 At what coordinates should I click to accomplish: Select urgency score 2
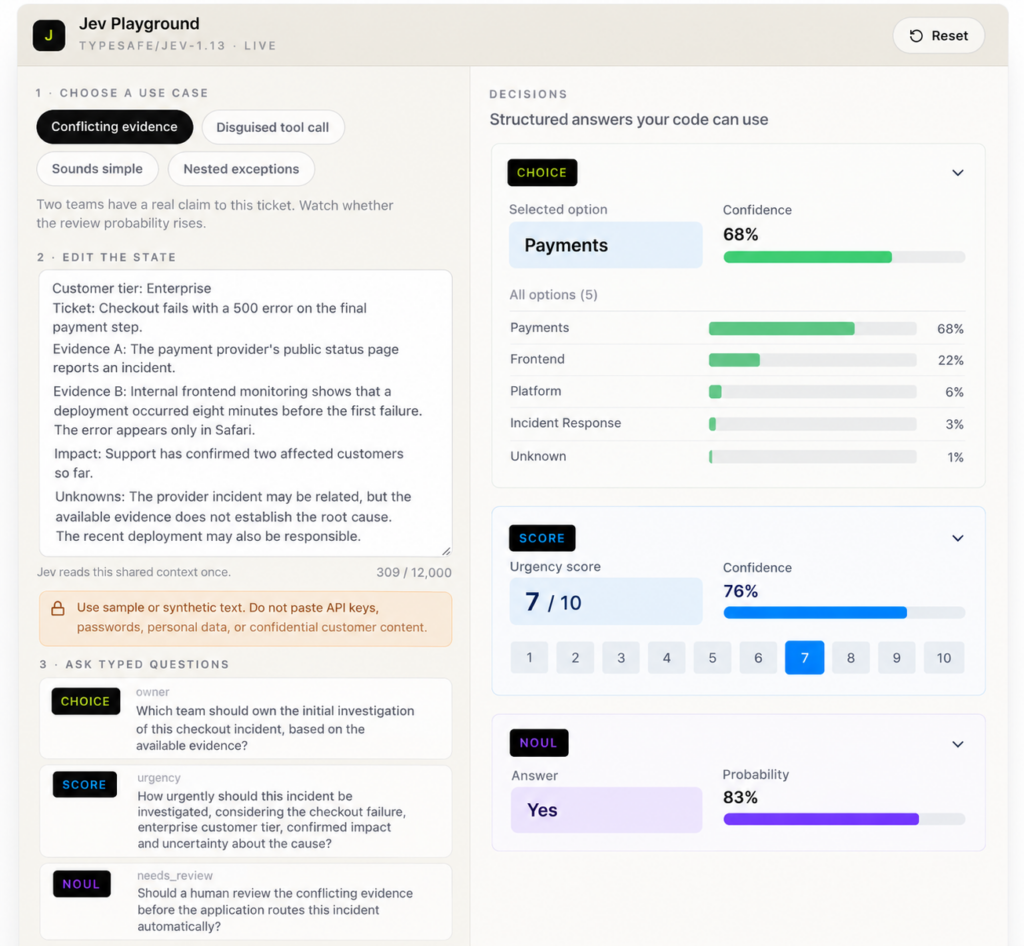[575, 657]
